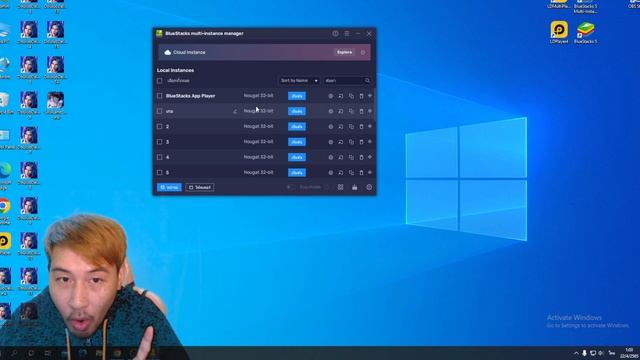
Task: Tick the checkbox for instance 5
Action: click(160, 173)
